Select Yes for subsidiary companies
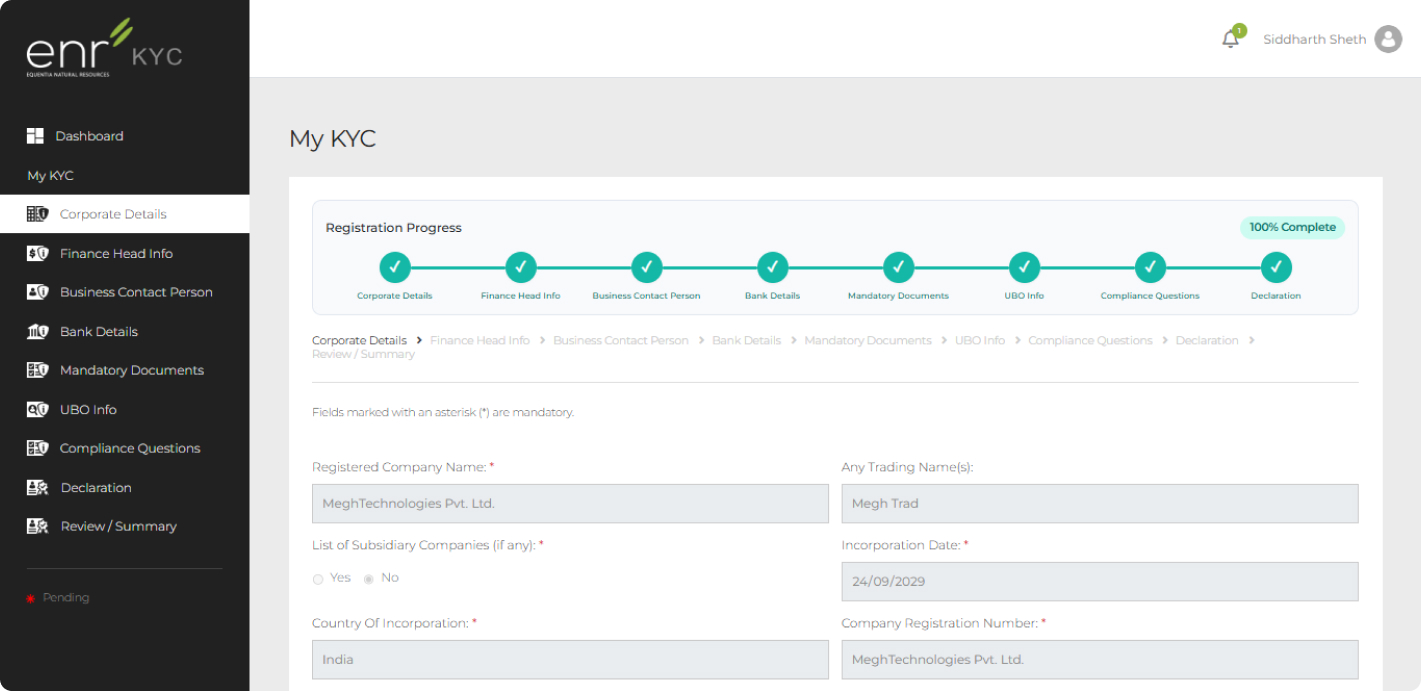The height and width of the screenshot is (691, 1421). point(318,579)
